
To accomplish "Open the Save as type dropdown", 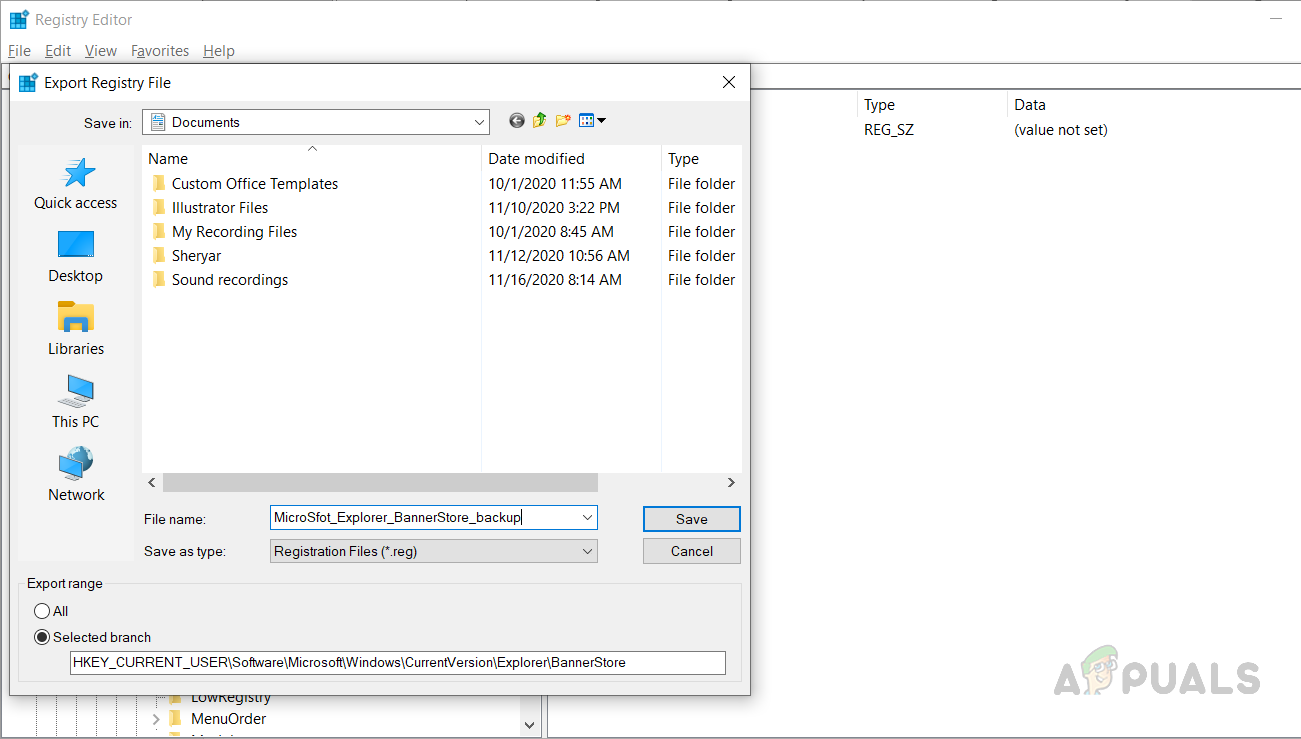I will 587,551.
